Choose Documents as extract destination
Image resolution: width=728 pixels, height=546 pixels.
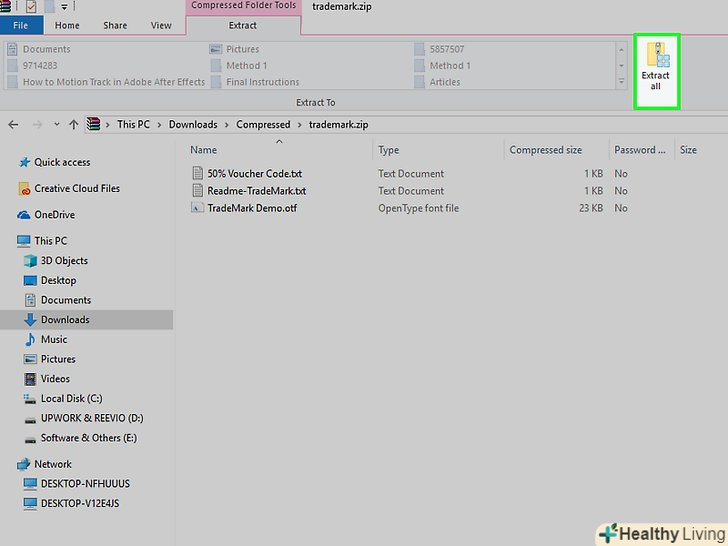[39, 49]
